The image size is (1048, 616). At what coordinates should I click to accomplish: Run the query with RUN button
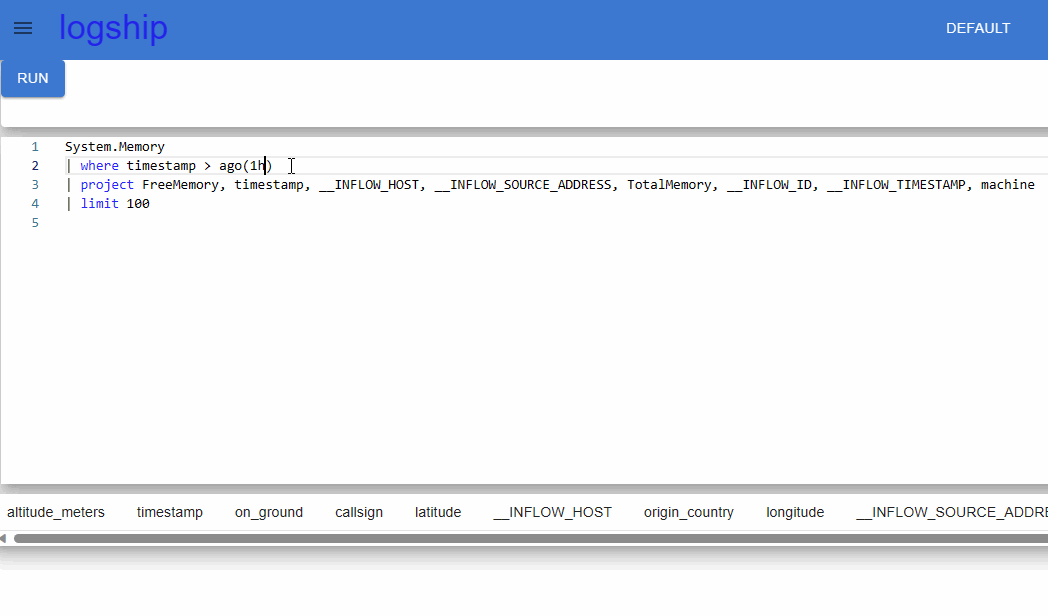click(x=33, y=78)
